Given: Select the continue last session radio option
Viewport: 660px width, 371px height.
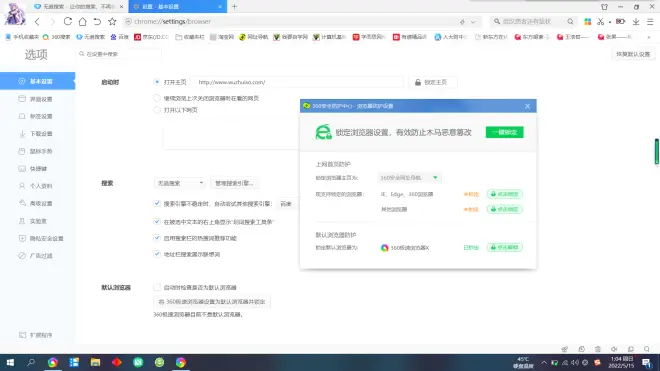Looking at the screenshot, I should pyautogui.click(x=157, y=98).
